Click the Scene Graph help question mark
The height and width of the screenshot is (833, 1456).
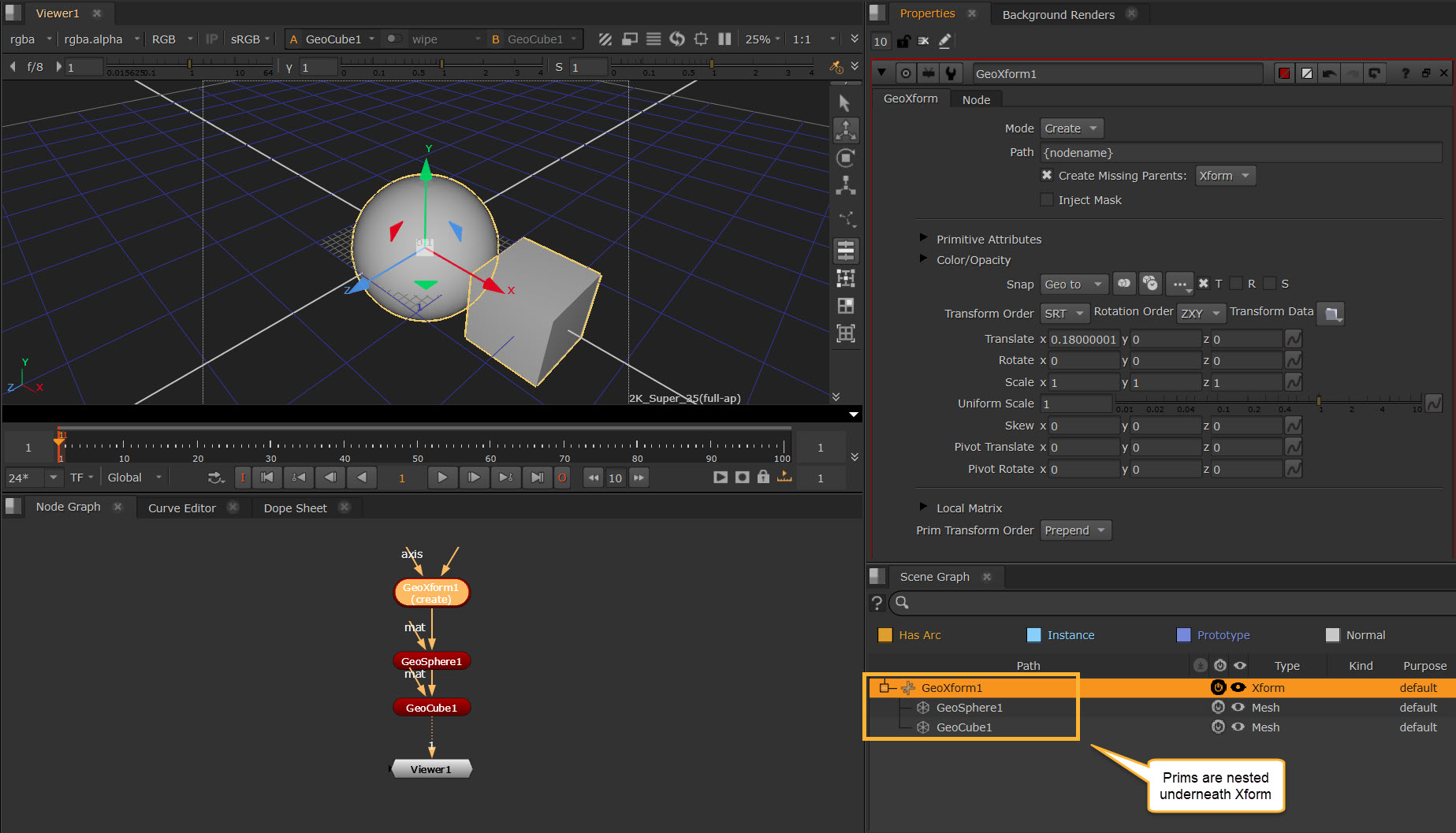point(877,603)
